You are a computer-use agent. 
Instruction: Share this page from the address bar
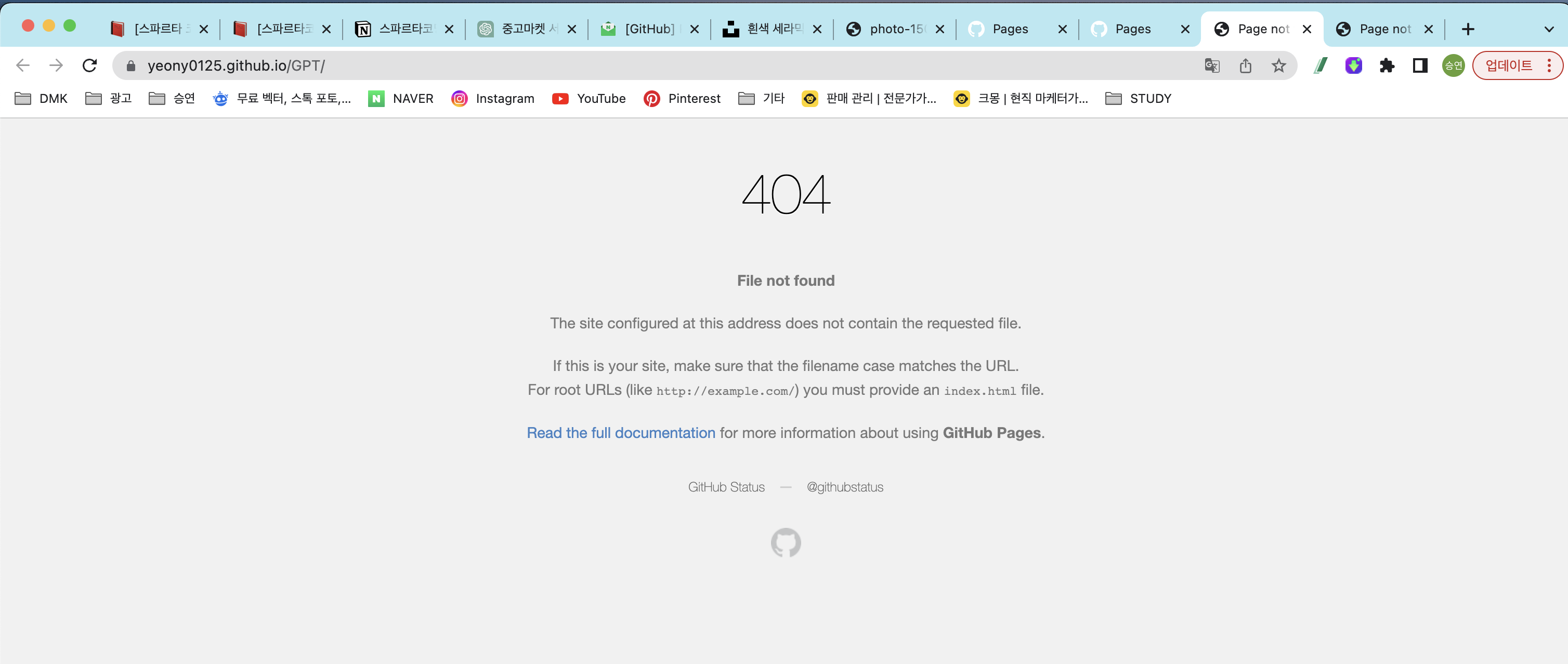click(1245, 65)
